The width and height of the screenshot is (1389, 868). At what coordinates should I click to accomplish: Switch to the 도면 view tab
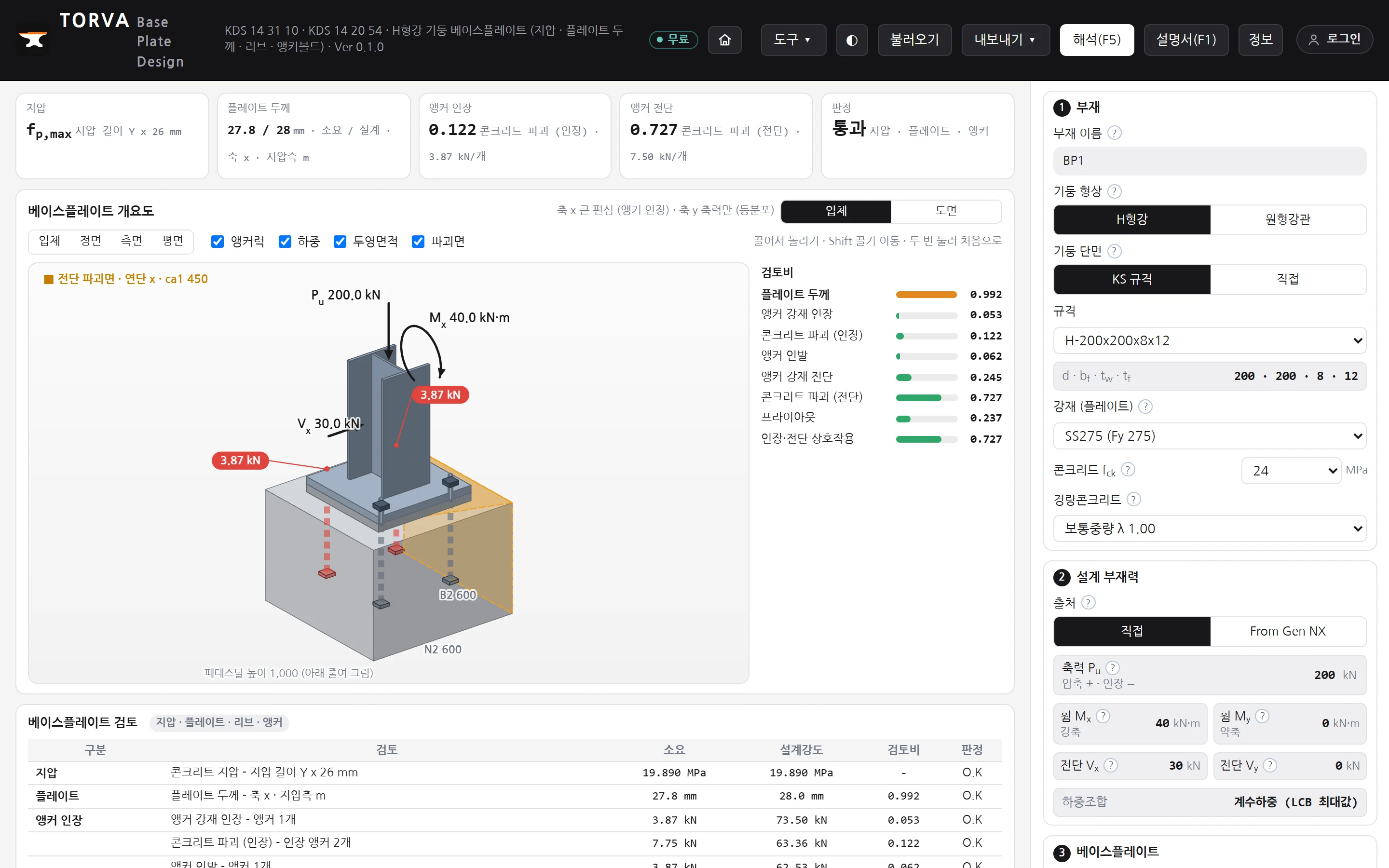pos(946,211)
